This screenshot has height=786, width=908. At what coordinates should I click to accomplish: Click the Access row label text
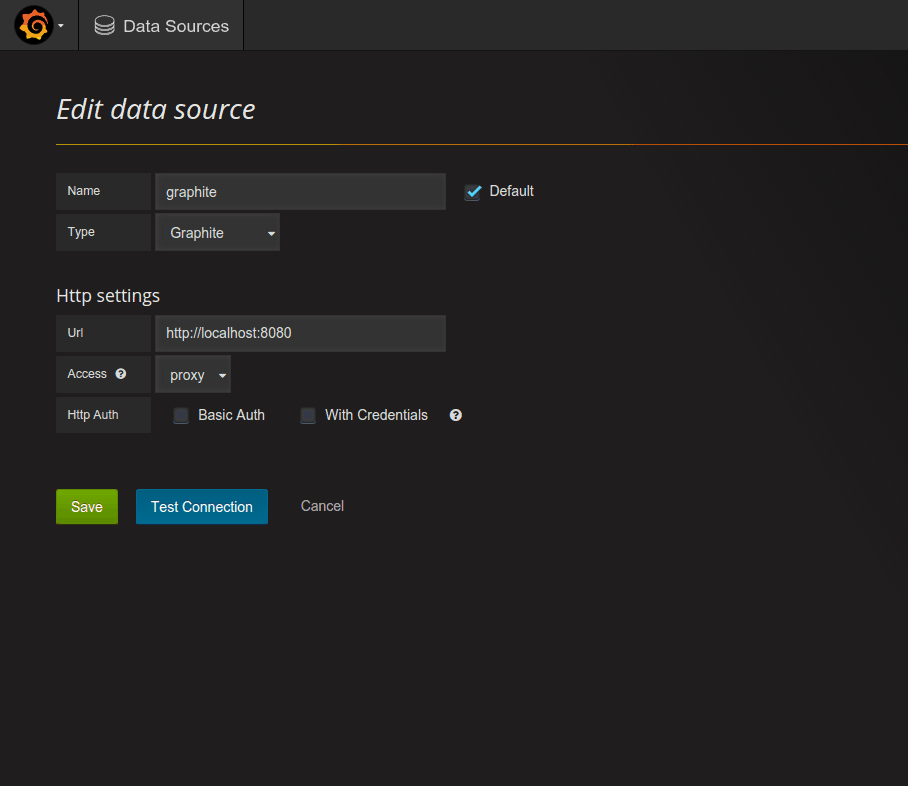pos(87,374)
